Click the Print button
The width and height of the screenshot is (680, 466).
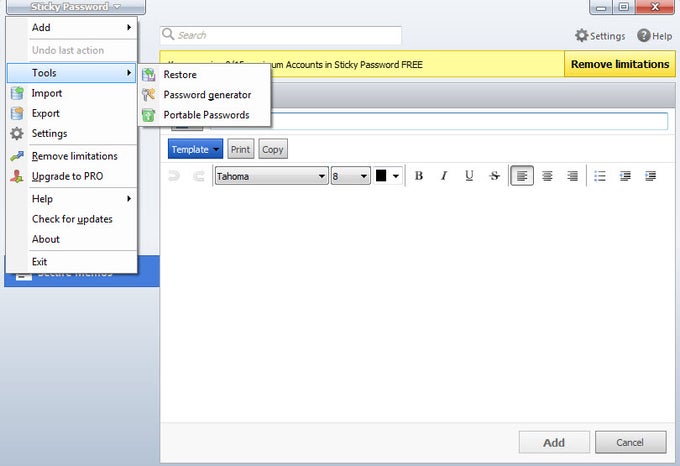click(240, 149)
